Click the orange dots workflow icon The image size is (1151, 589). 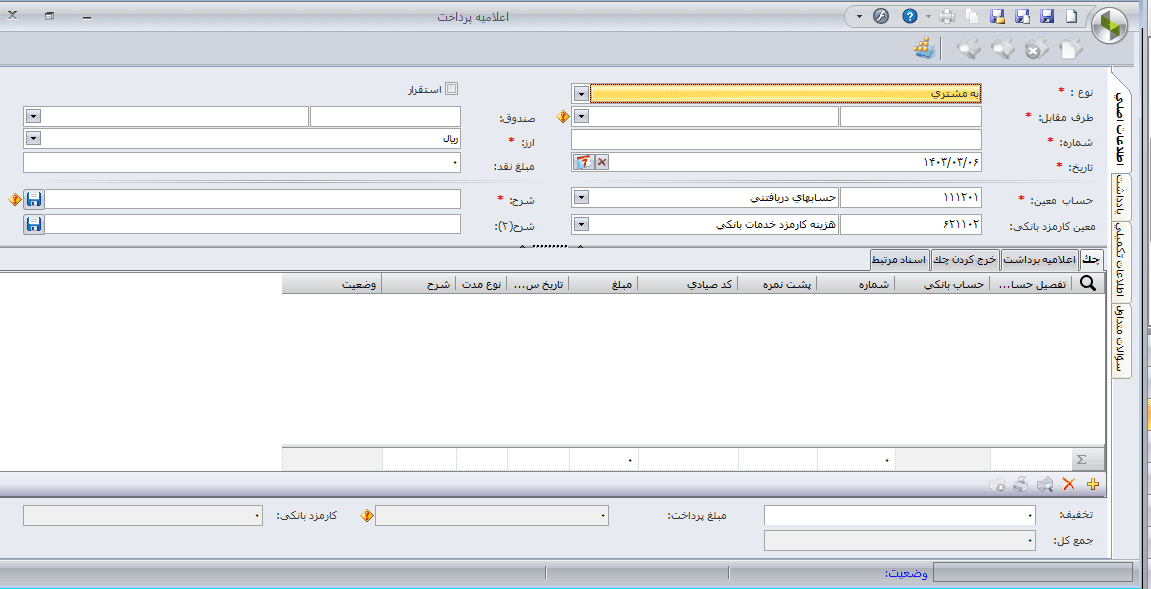click(924, 49)
